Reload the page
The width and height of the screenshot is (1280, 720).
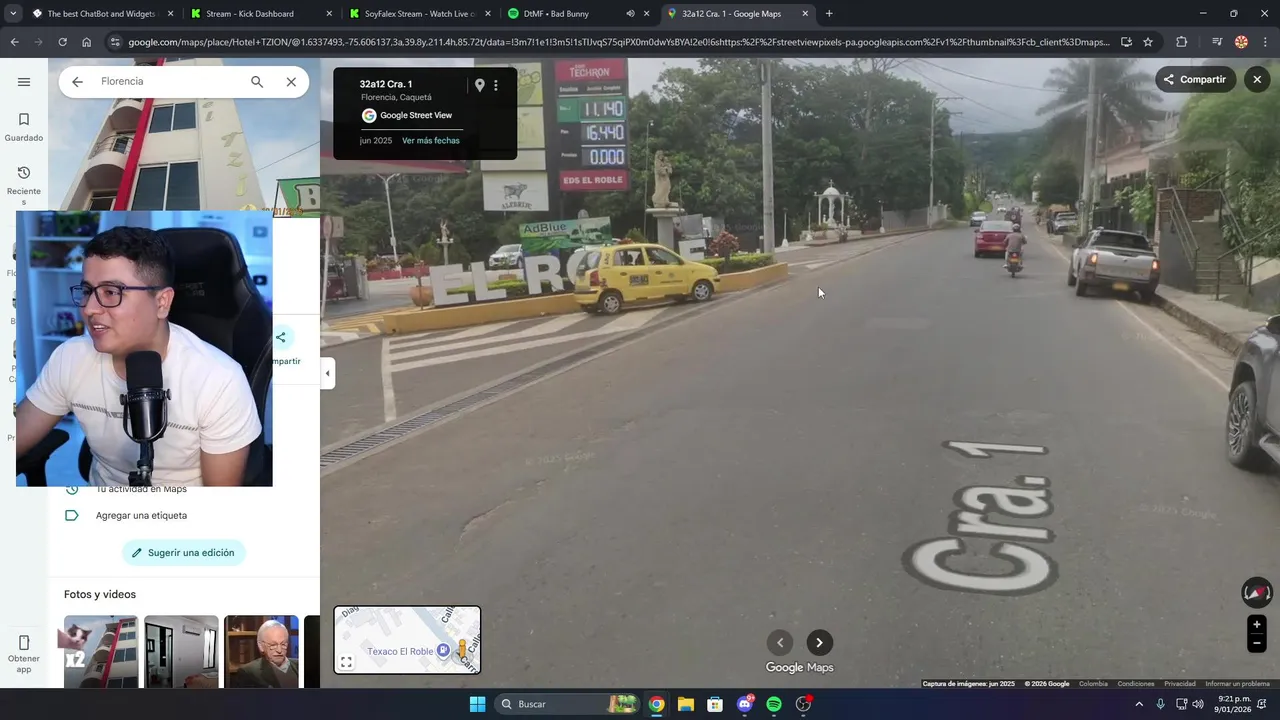pyautogui.click(x=62, y=42)
